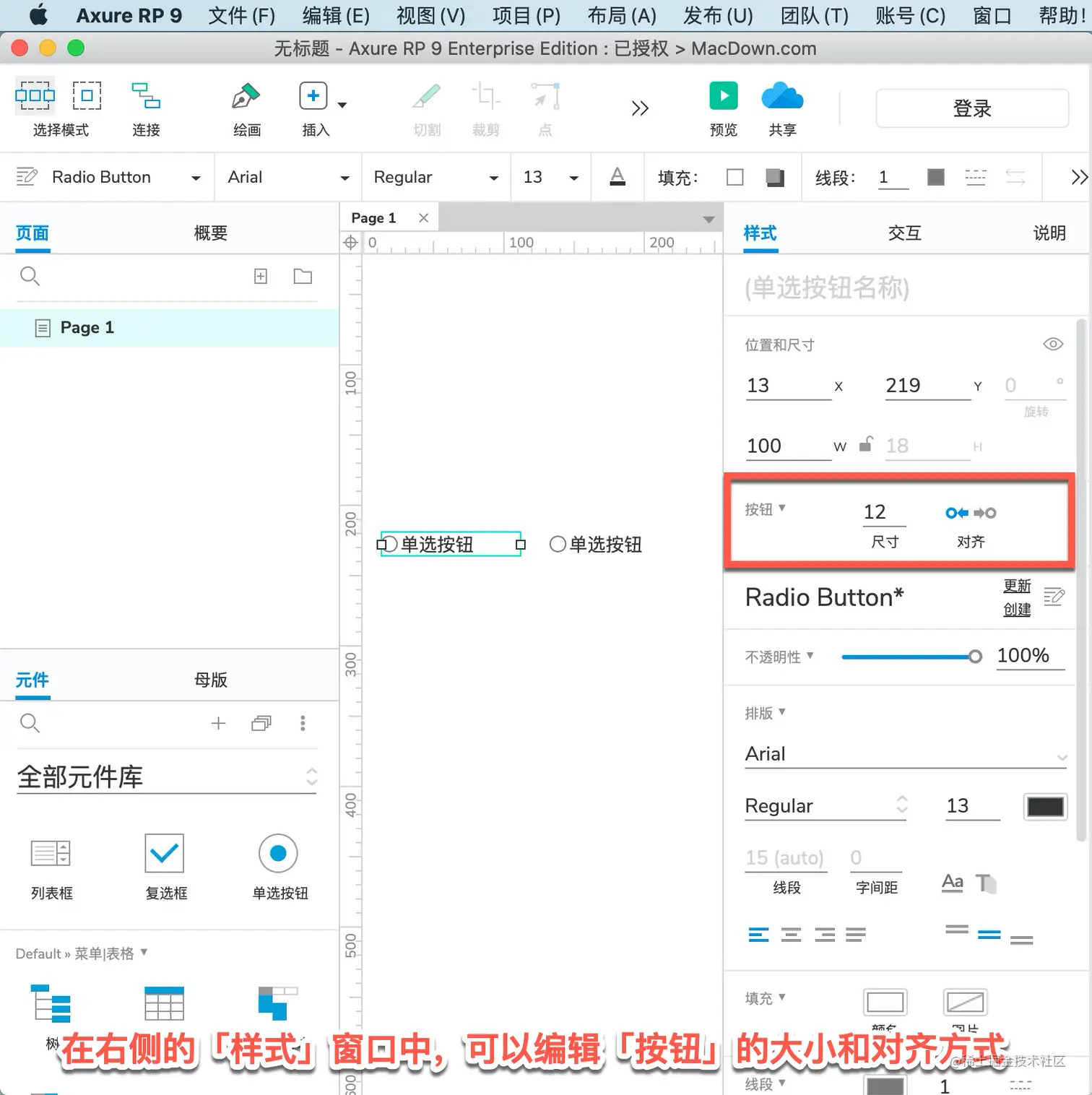Viewport: 1092px width, 1095px height.
Task: Switch to Pages (页面) tab
Action: pos(32,233)
